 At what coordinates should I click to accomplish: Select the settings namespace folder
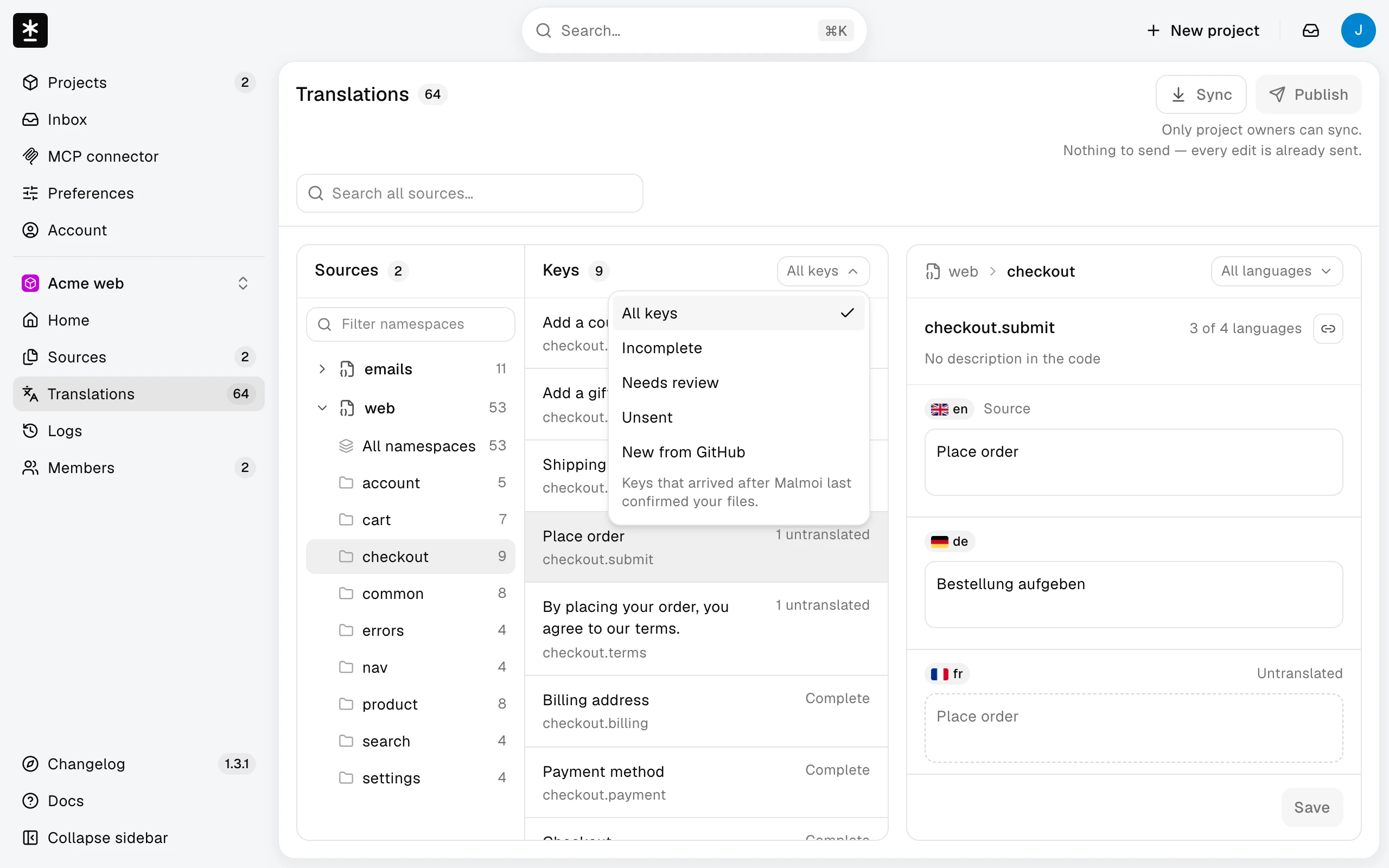410,778
